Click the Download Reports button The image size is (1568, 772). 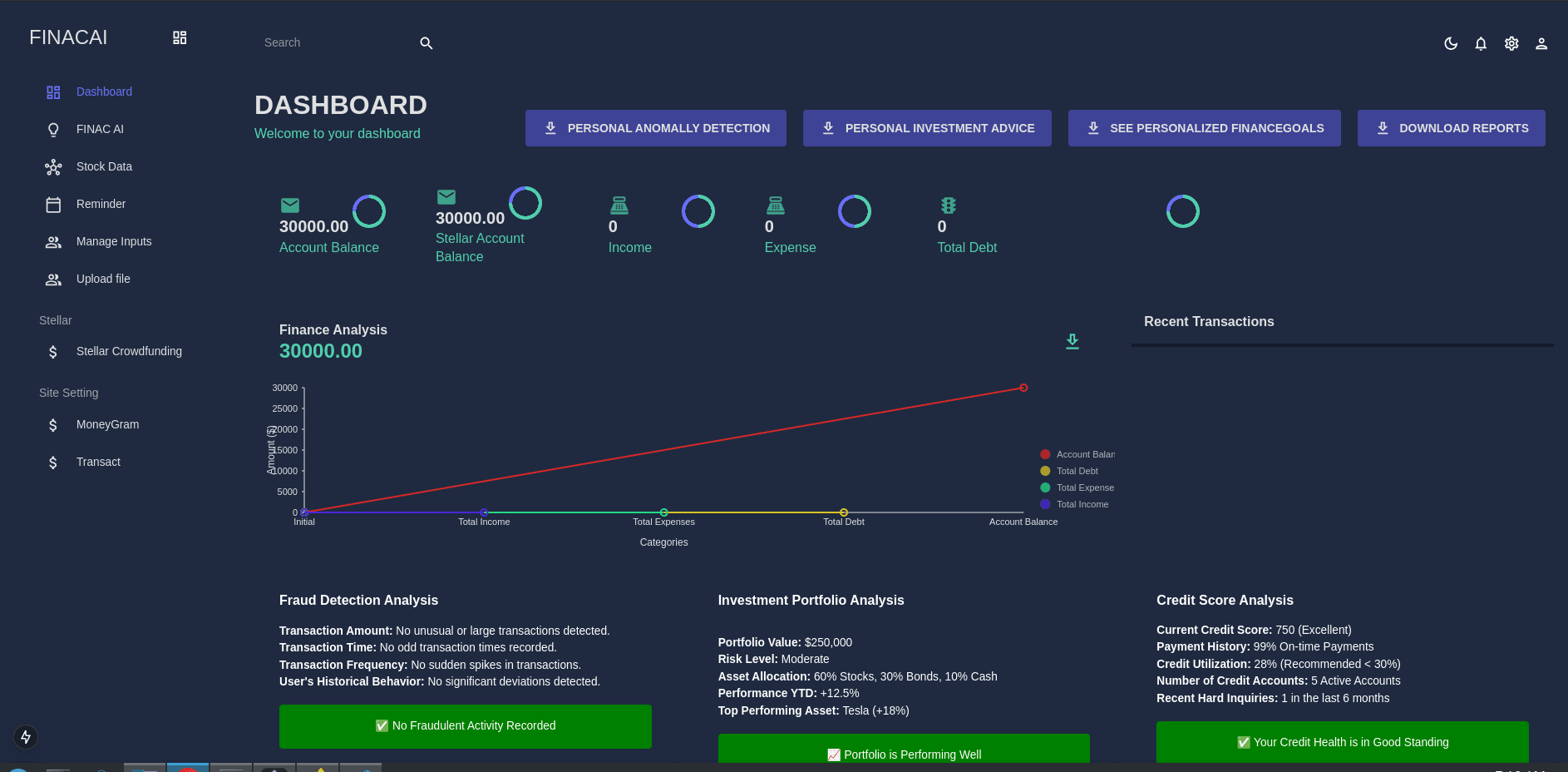coord(1451,127)
